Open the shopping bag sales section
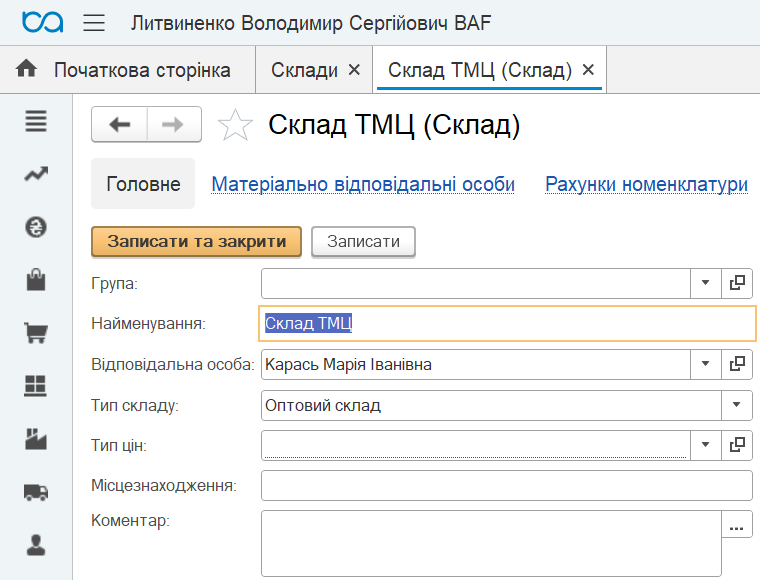 click(x=36, y=280)
